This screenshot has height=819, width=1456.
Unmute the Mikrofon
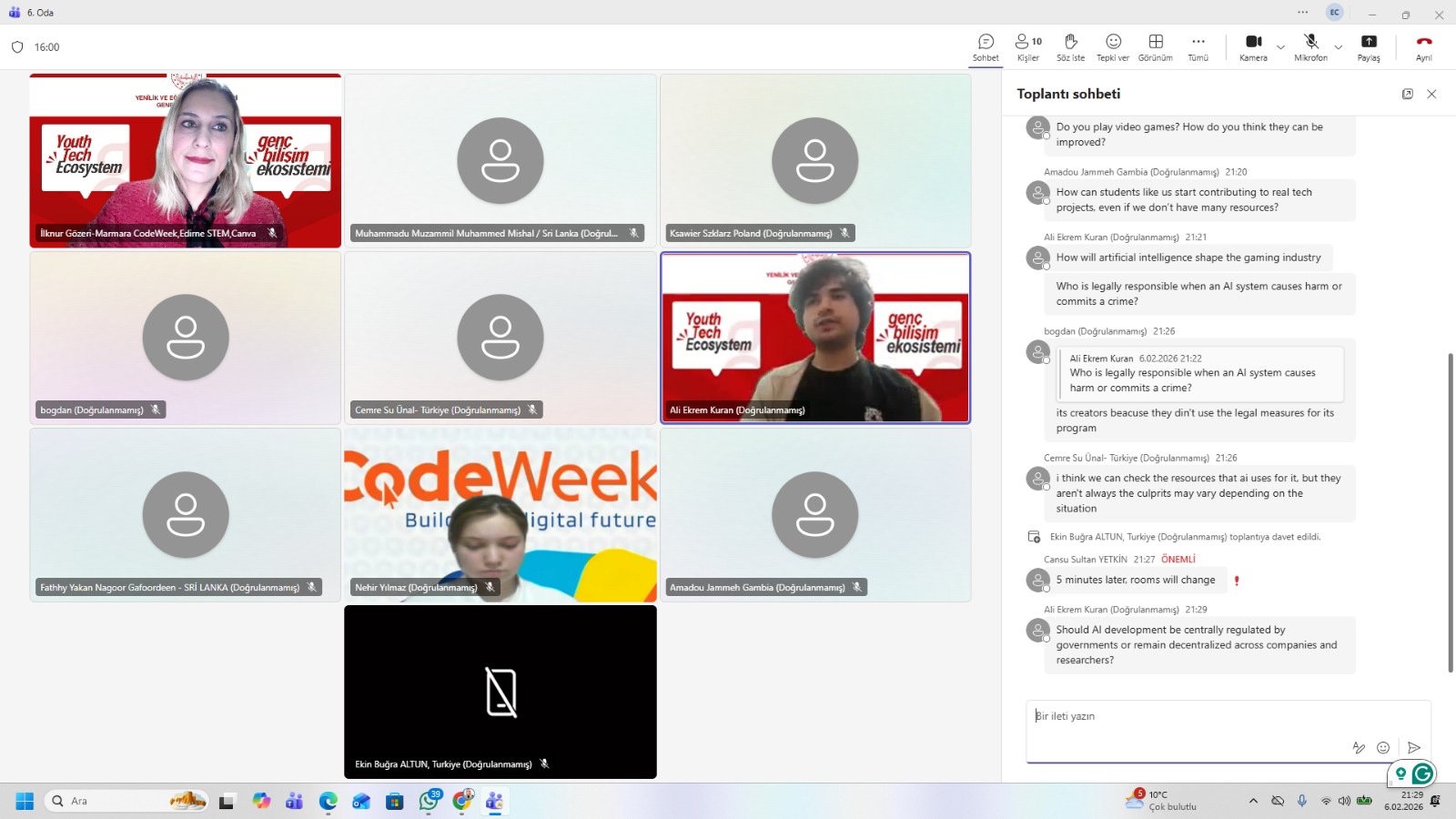[x=1310, y=47]
